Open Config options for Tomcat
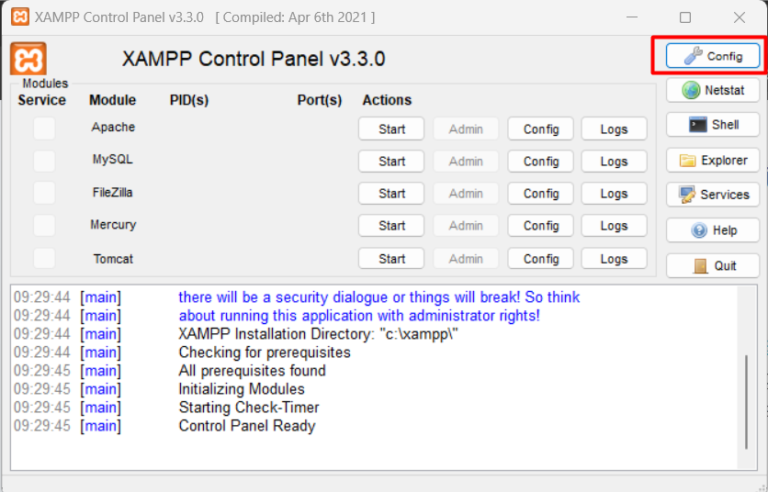Viewport: 768px width, 492px height. tap(541, 259)
